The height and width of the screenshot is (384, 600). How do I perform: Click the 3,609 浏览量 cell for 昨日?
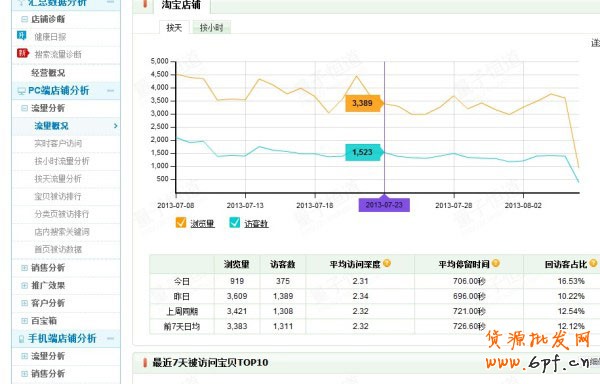[x=237, y=296]
